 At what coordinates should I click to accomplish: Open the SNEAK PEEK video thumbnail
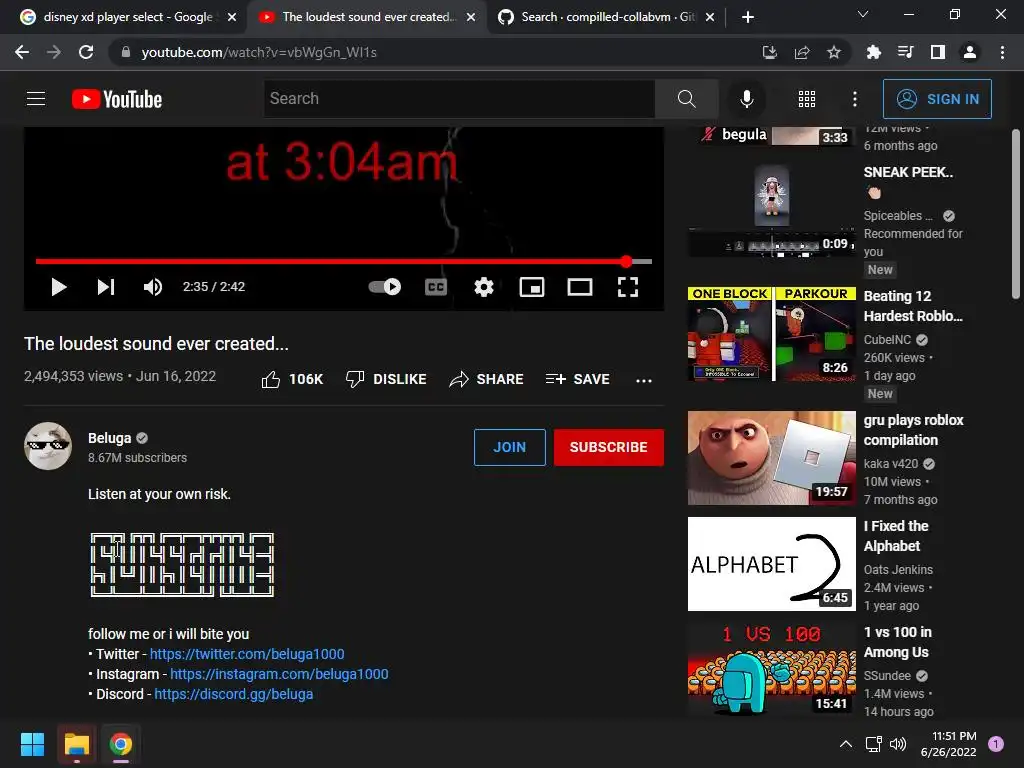tap(771, 211)
